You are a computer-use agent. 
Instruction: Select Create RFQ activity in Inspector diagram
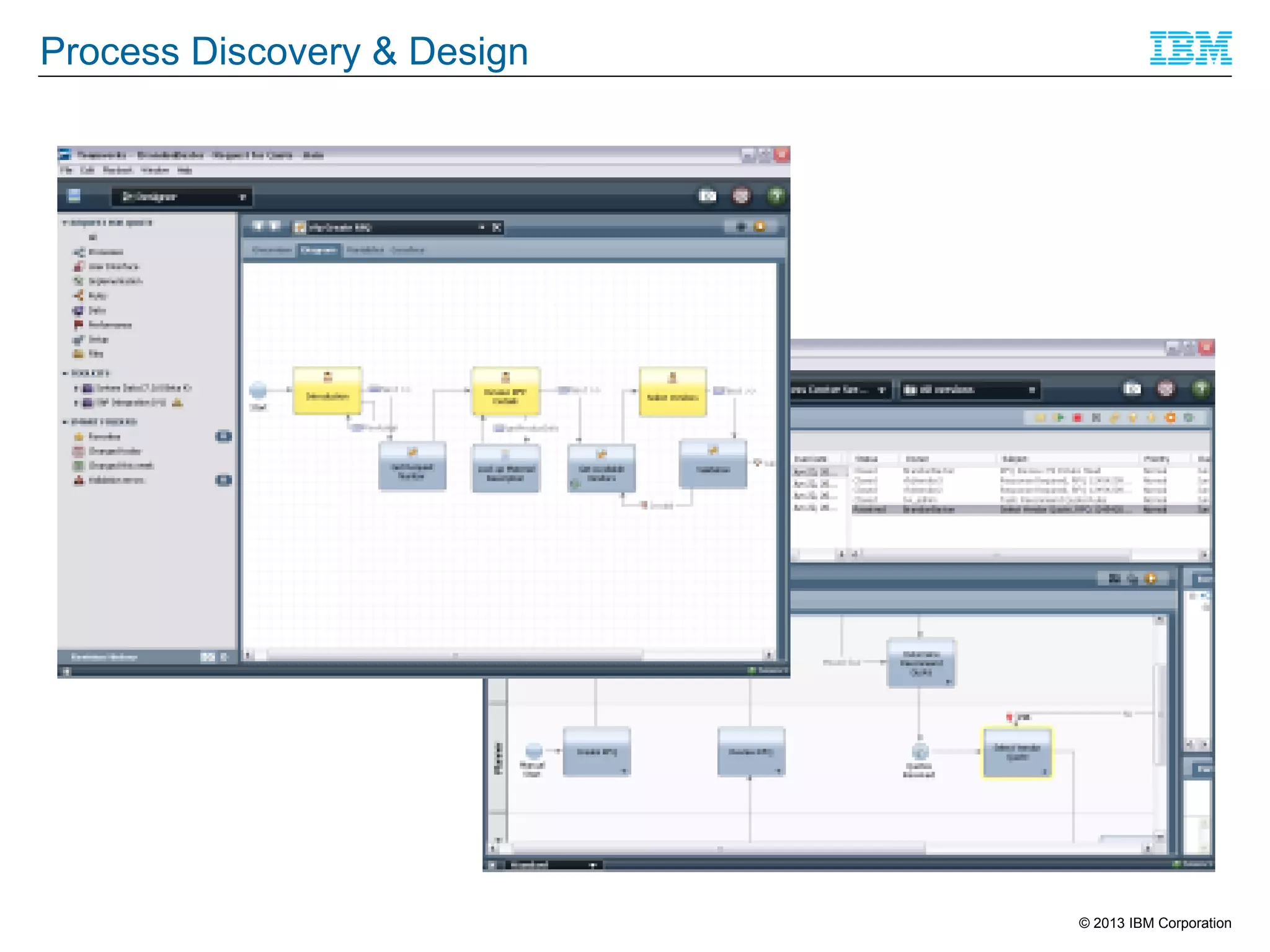click(597, 752)
